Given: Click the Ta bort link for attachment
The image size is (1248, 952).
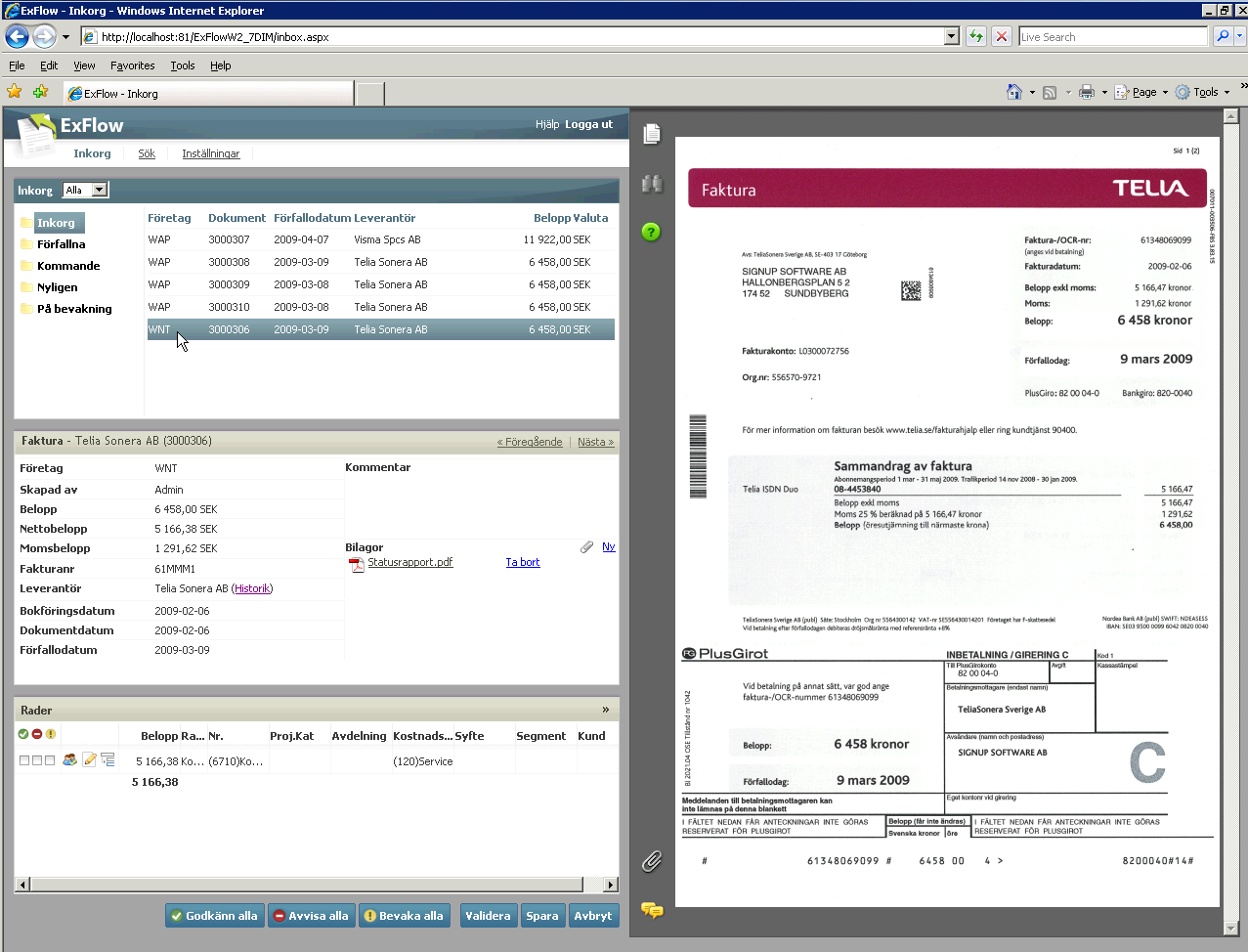Looking at the screenshot, I should (x=523, y=562).
